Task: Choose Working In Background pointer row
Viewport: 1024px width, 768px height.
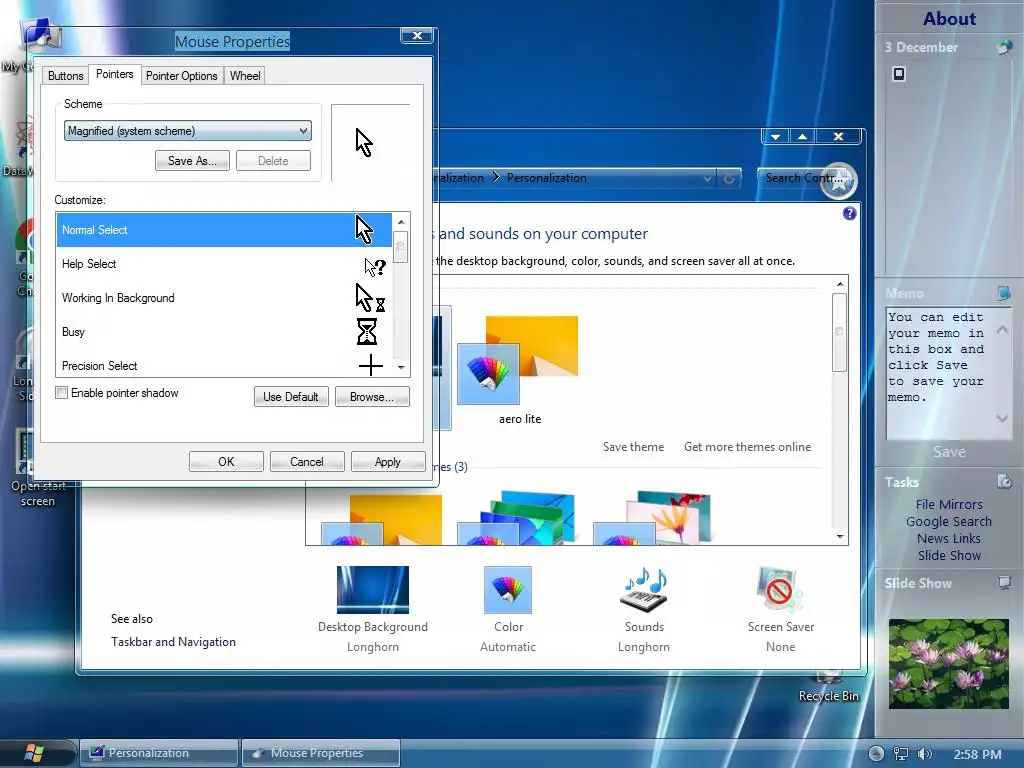Action: pos(224,298)
